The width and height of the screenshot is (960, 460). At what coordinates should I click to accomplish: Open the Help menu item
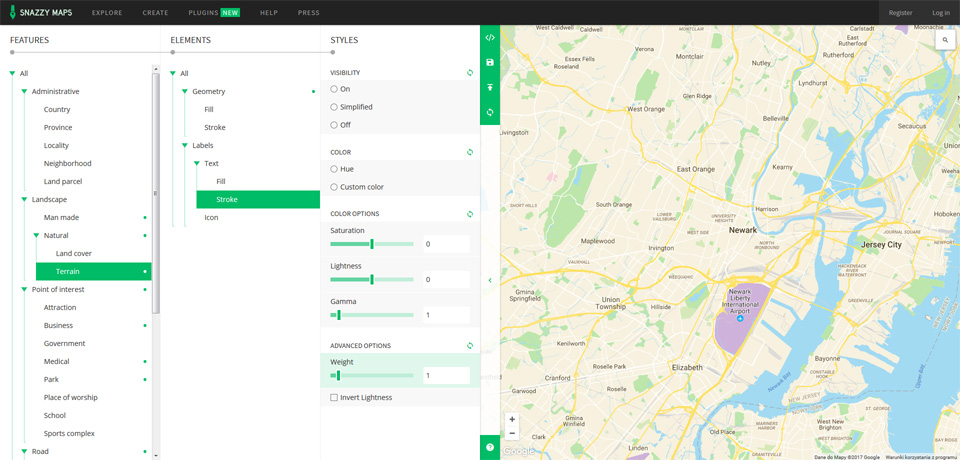point(269,13)
